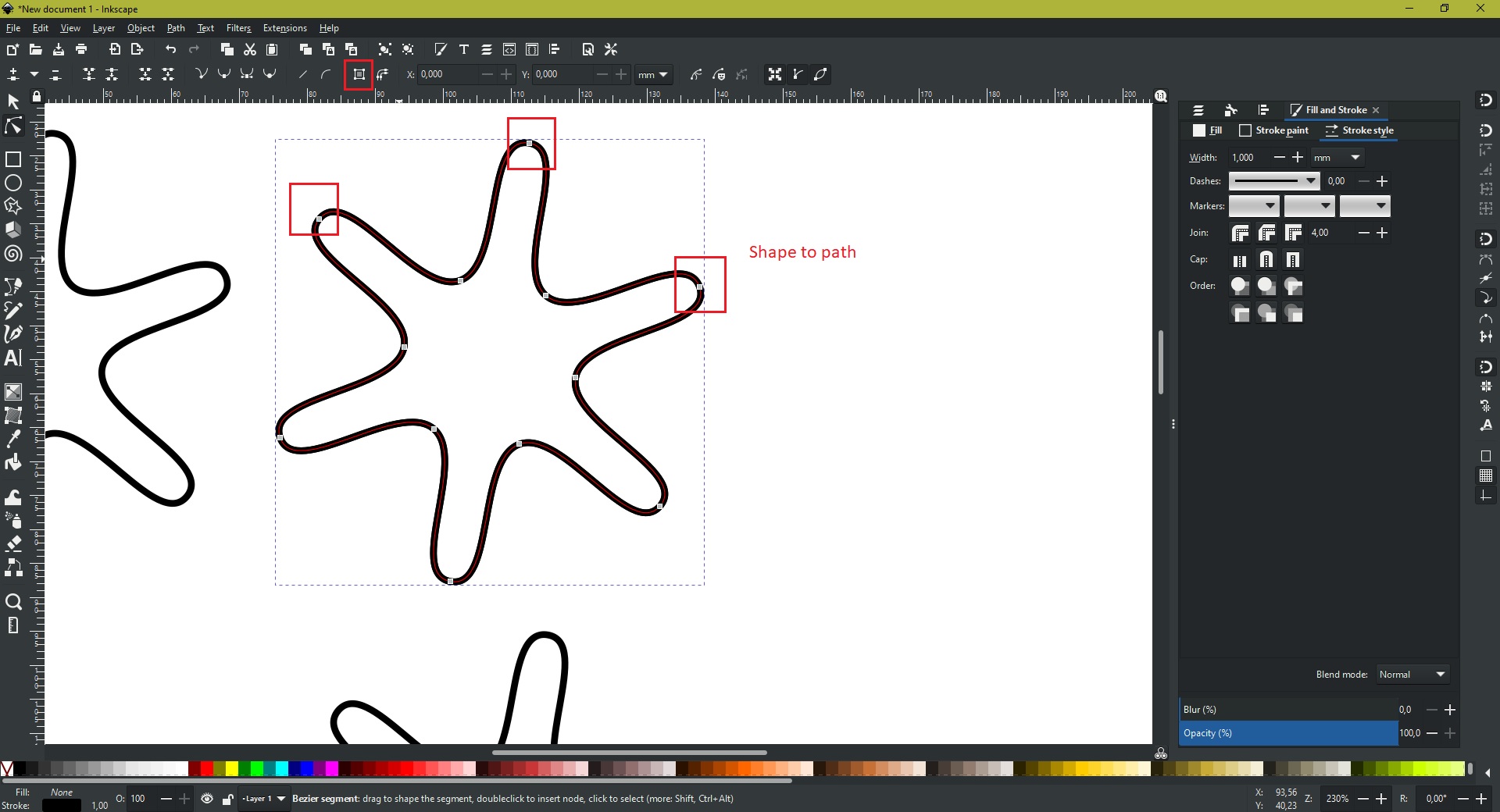The width and height of the screenshot is (1500, 812).
Task: Click the red swatch in palette
Action: point(207,769)
